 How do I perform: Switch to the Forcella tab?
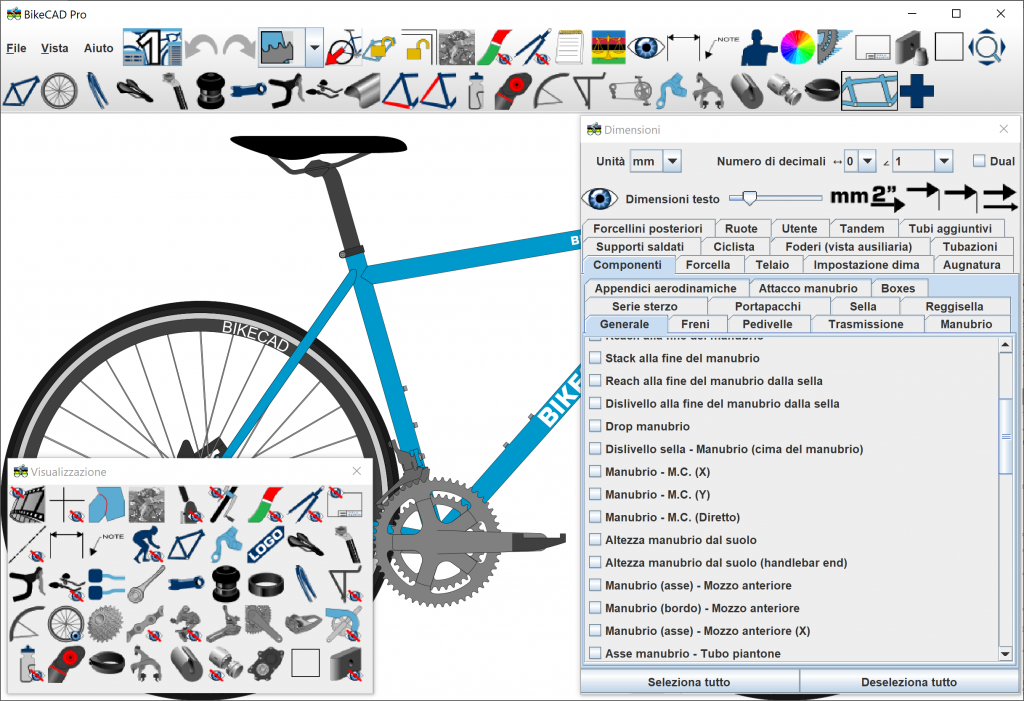[708, 265]
